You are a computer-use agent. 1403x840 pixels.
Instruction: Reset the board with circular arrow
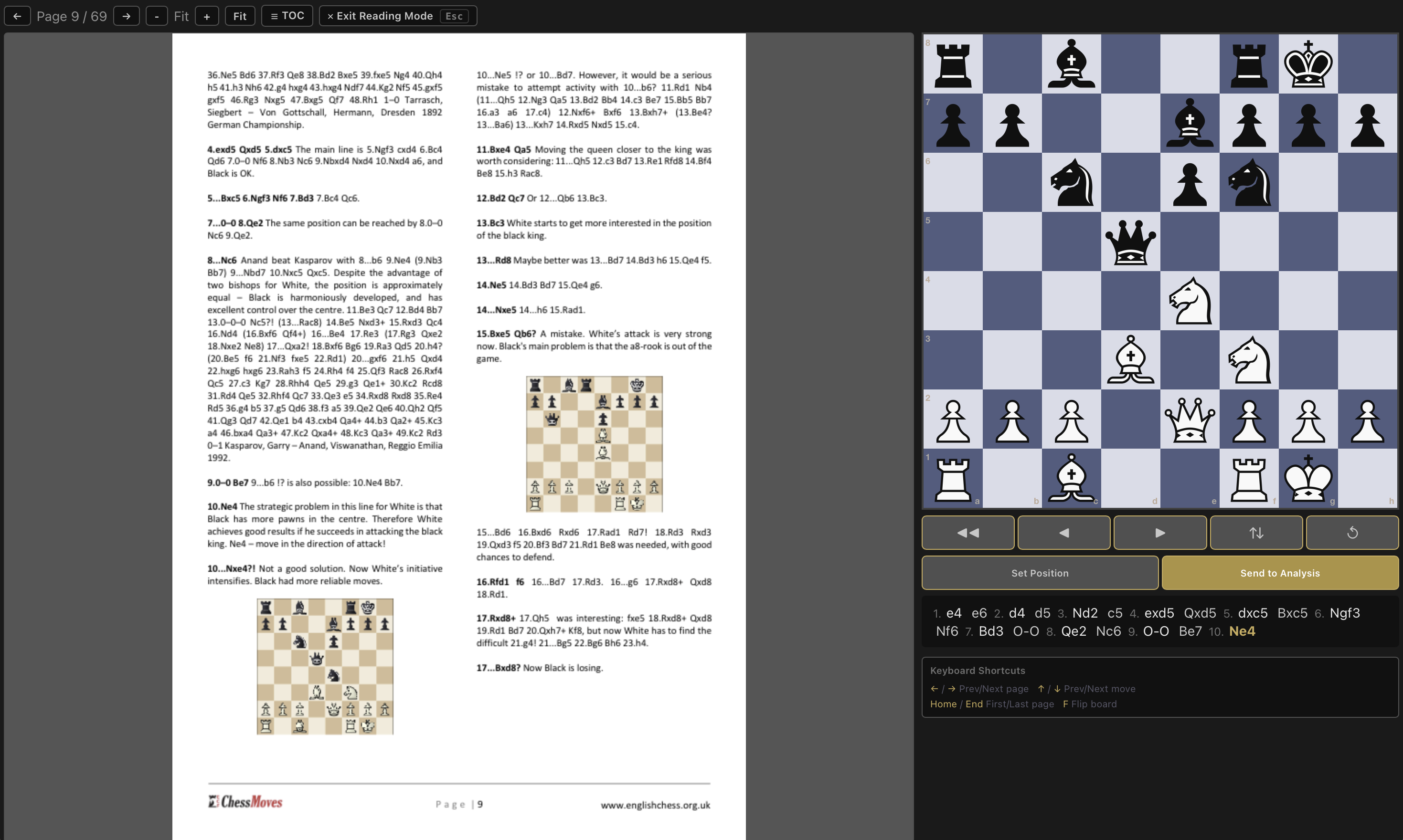click(1352, 533)
